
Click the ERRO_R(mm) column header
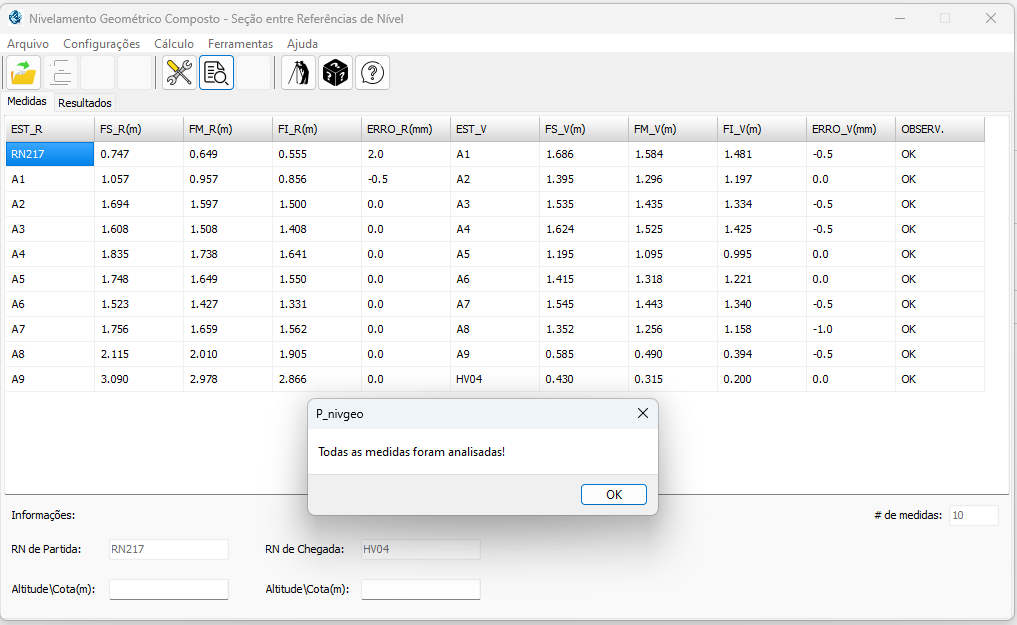click(x=406, y=129)
